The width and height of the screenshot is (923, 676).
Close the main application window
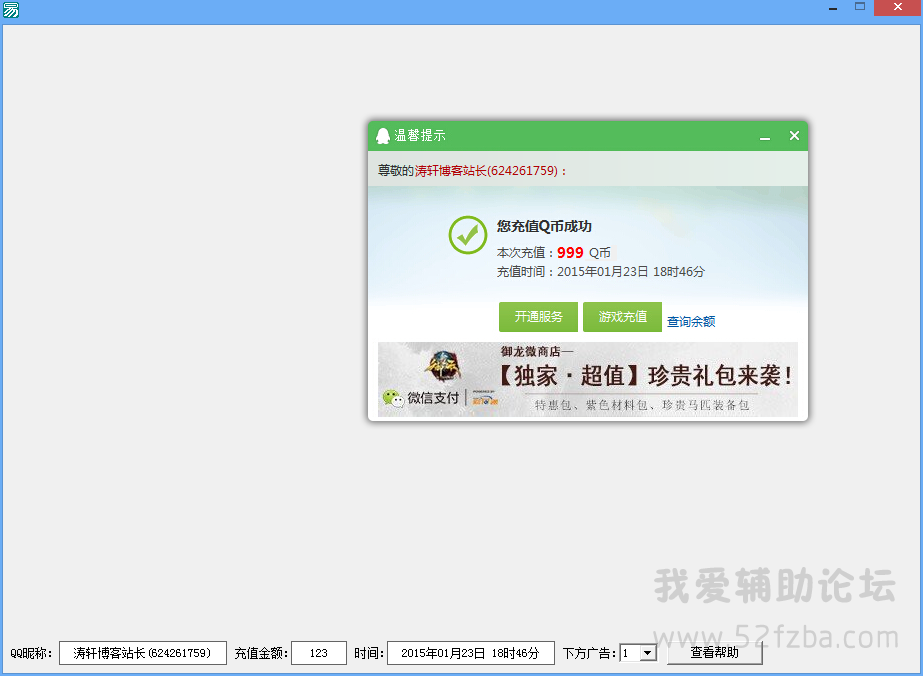click(x=898, y=7)
